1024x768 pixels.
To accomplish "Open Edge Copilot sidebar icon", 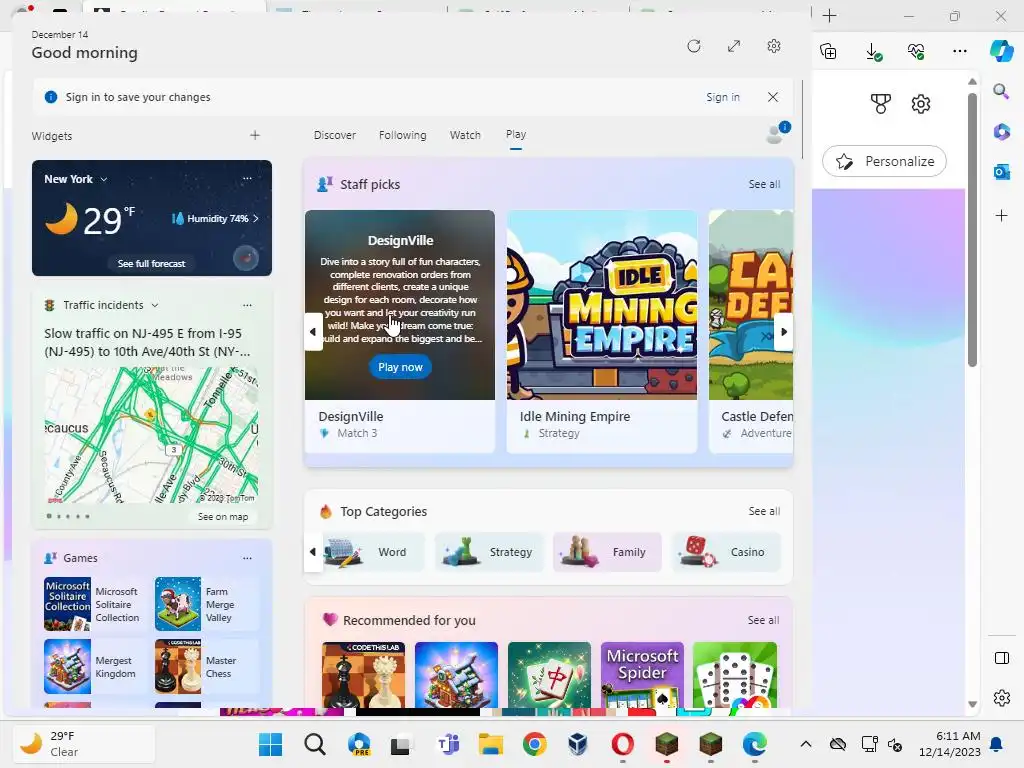I will (1001, 51).
